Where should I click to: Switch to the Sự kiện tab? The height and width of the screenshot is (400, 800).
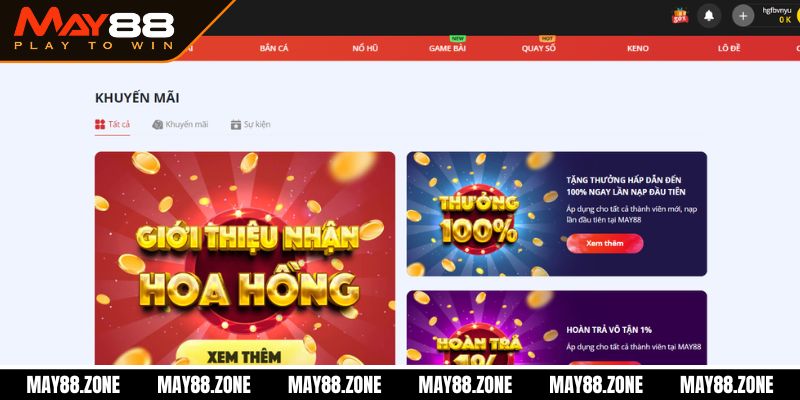[x=257, y=124]
